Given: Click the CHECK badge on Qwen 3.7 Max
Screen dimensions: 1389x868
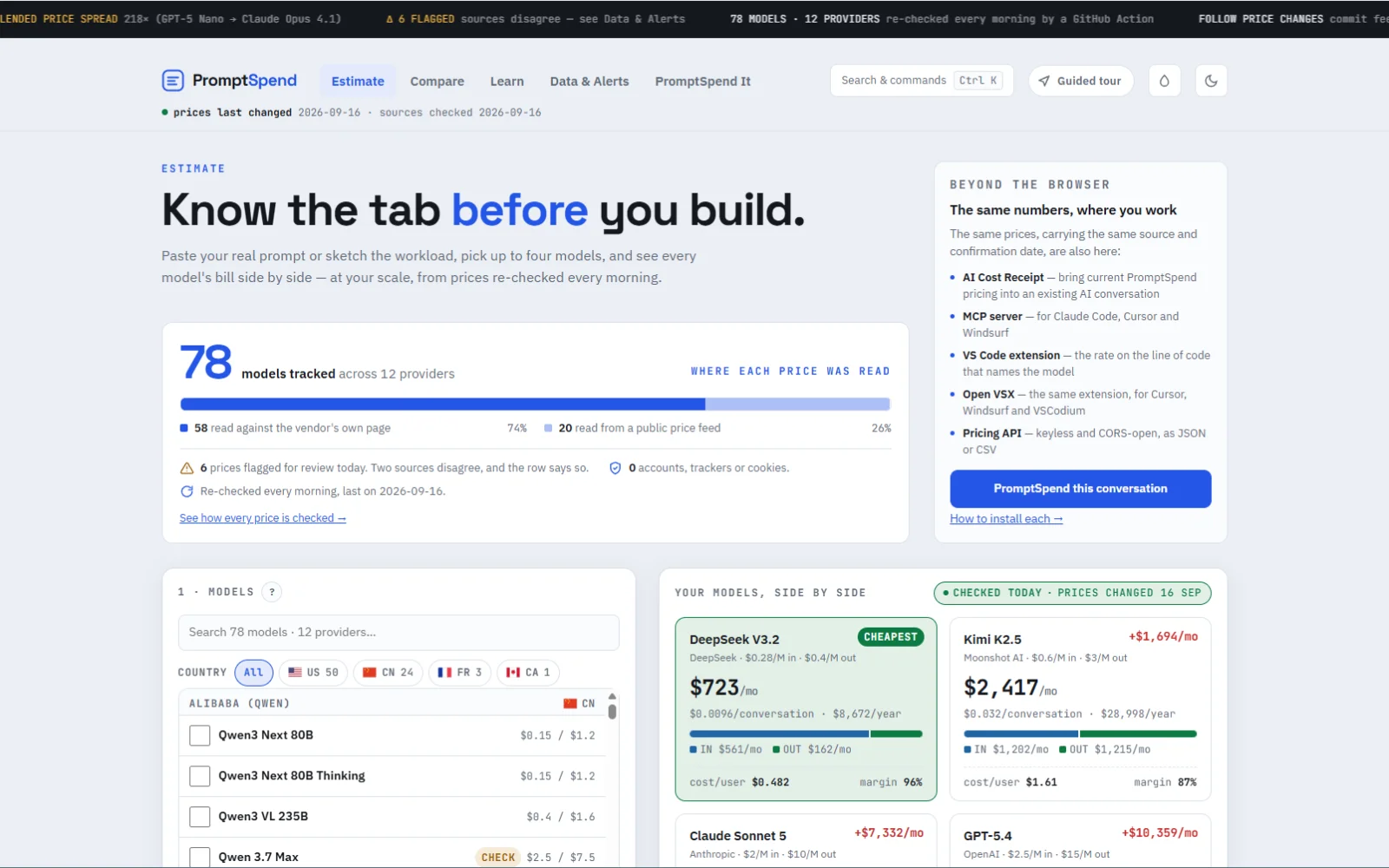Looking at the screenshot, I should (498, 857).
